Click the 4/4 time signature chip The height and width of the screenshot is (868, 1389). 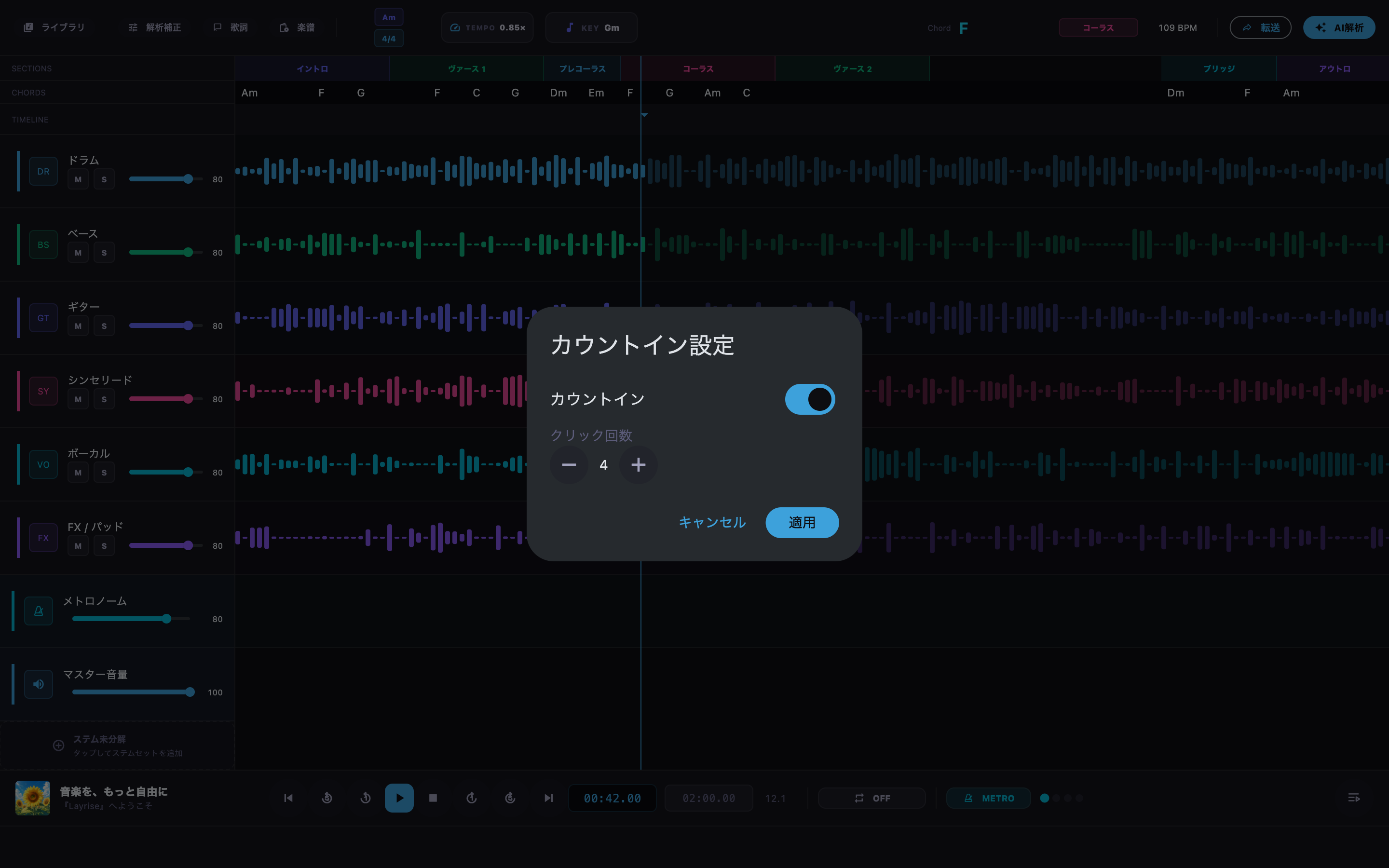point(389,39)
